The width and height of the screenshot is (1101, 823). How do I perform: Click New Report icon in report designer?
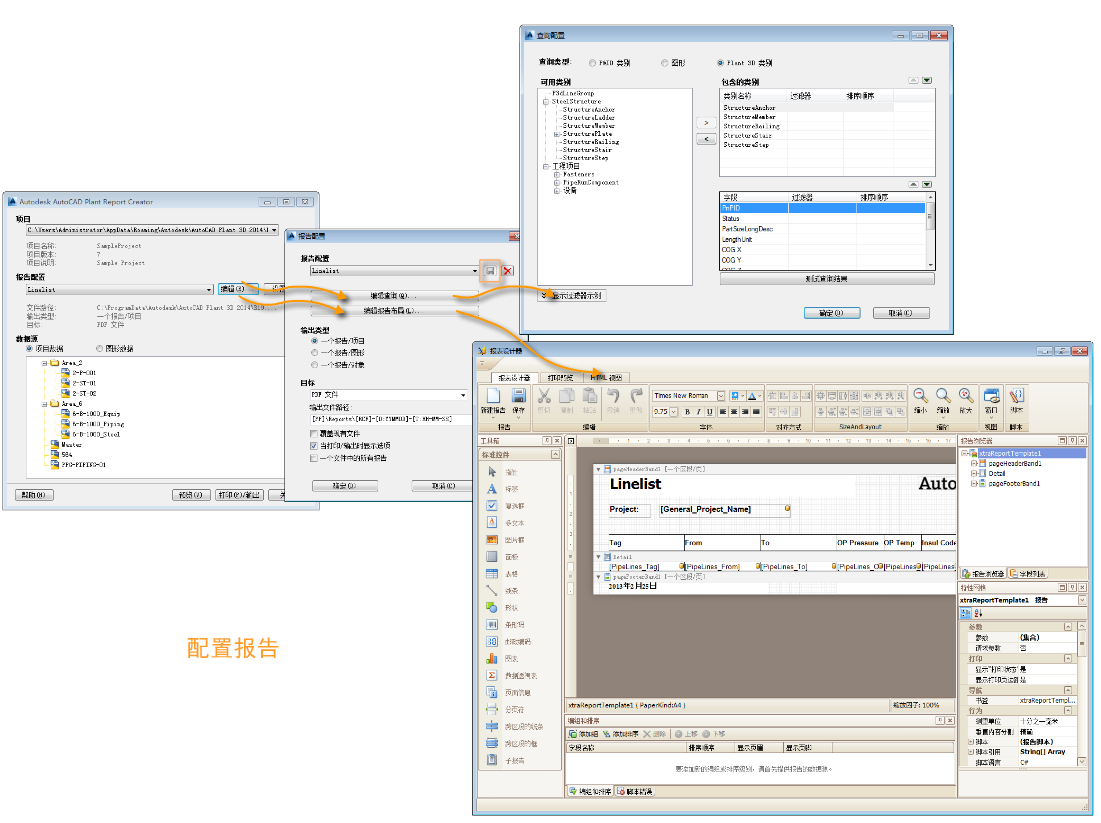pos(493,396)
